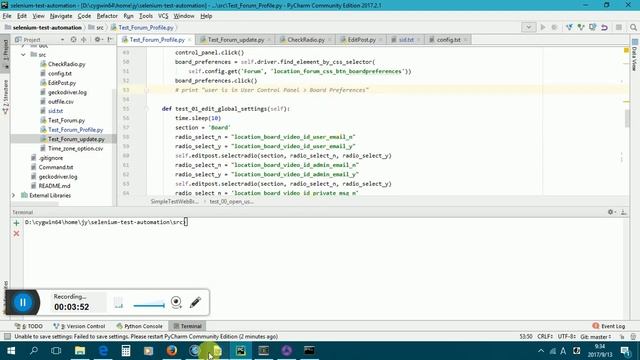Show hidden system tray icons chevron

[x=541, y=351]
